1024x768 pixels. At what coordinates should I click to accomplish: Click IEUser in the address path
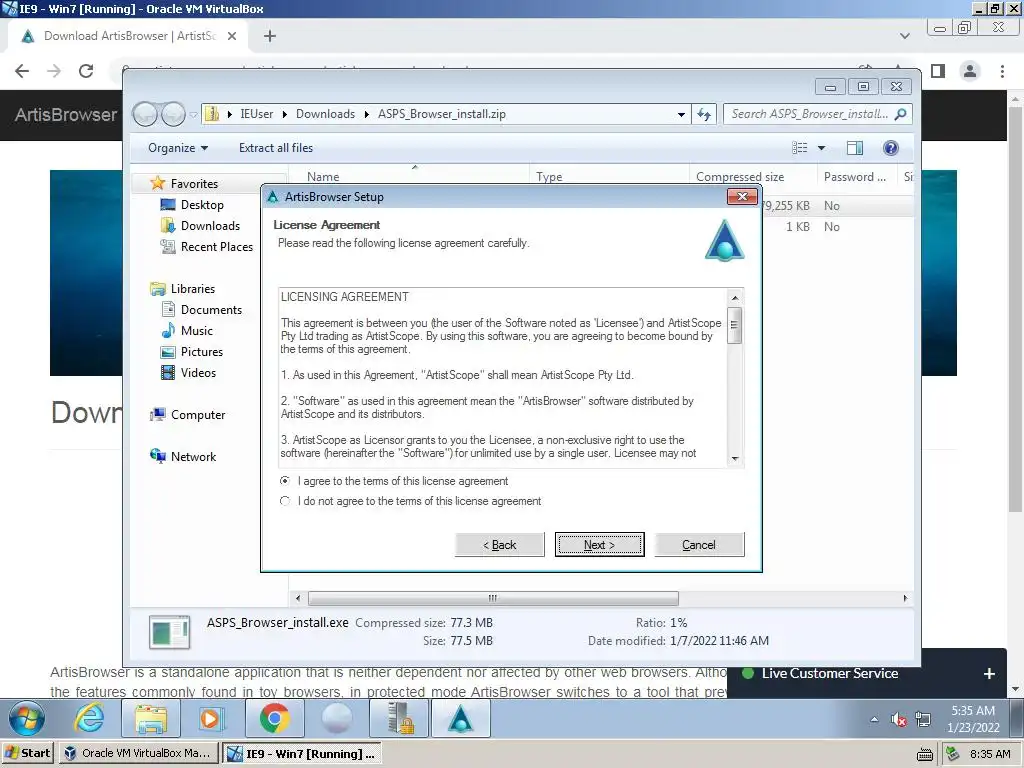(x=257, y=114)
